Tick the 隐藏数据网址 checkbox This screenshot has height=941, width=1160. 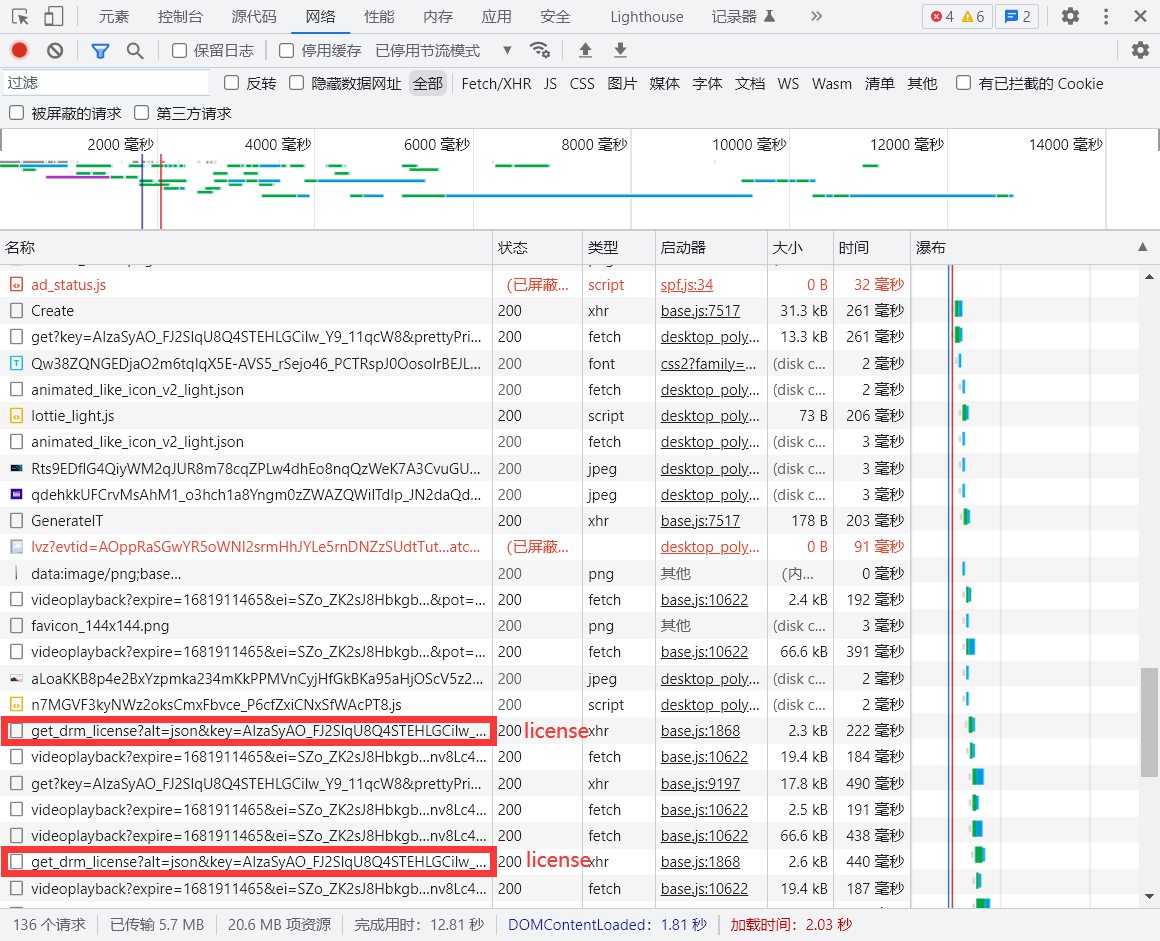[297, 83]
